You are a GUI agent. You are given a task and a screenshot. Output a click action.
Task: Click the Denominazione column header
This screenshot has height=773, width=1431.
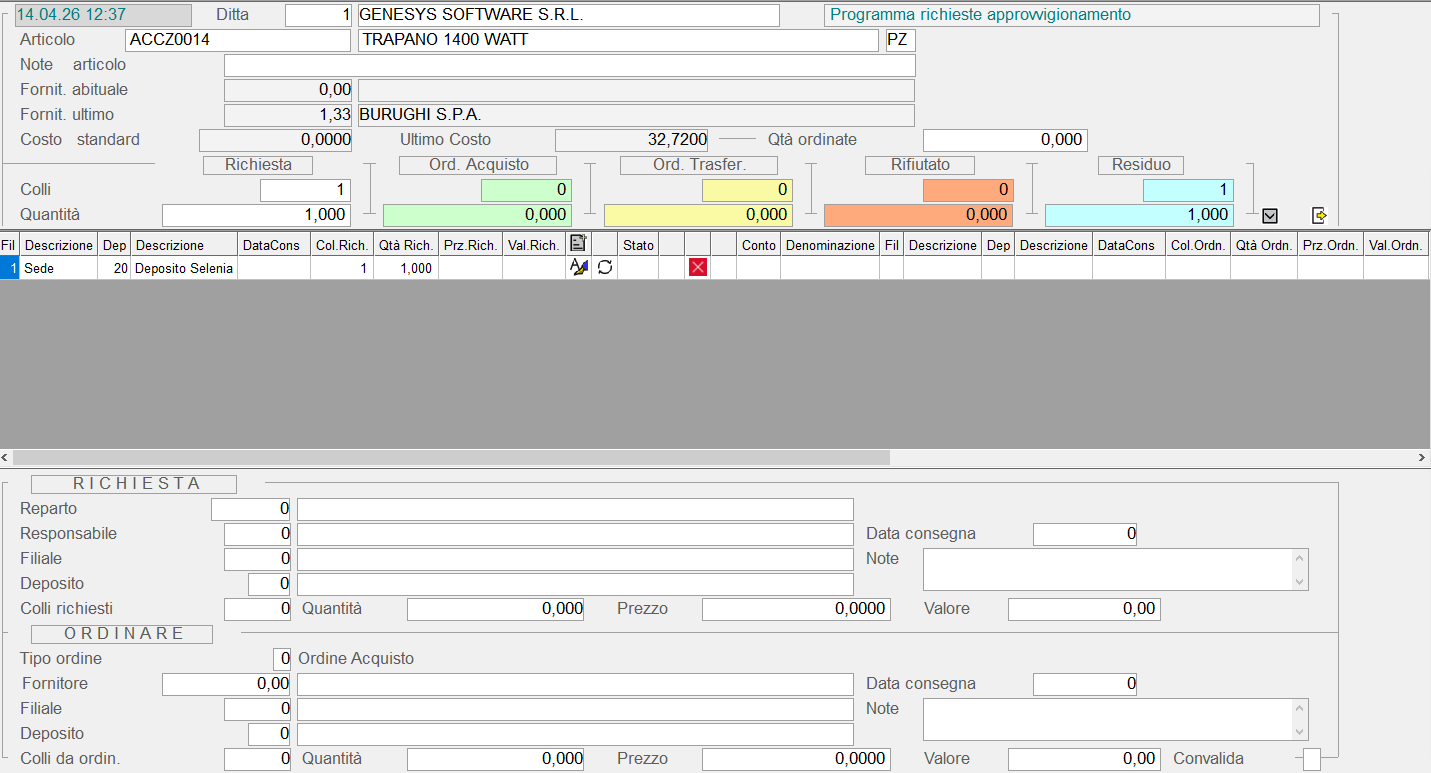pos(830,245)
